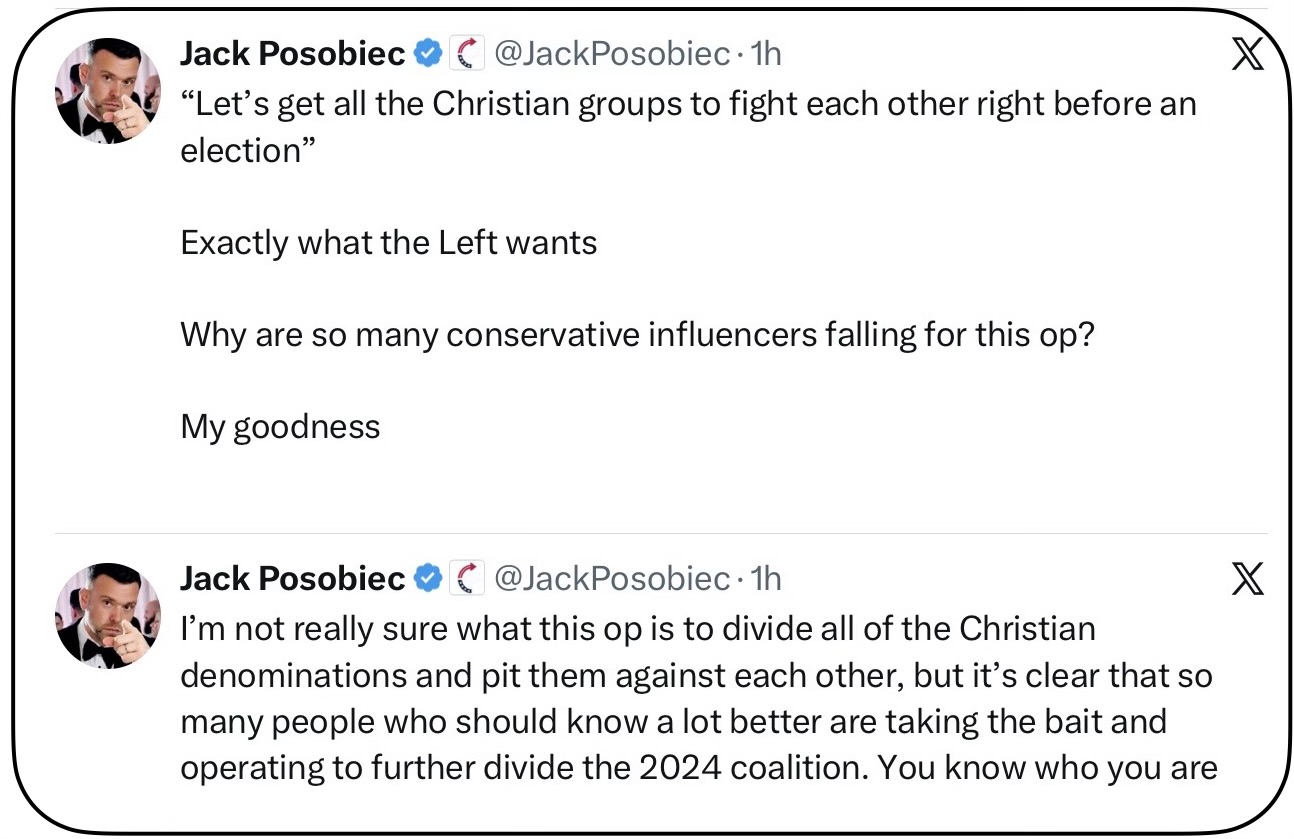Click the blue verified badge in the second tweet
This screenshot has height=839, width=1294.
coord(429,578)
